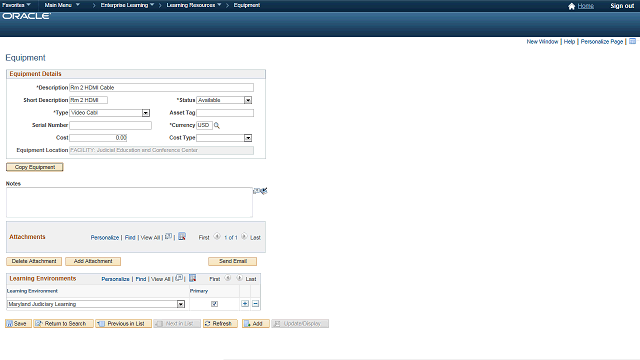
Task: Click the Equipment breadcrumb
Action: pos(247,5)
